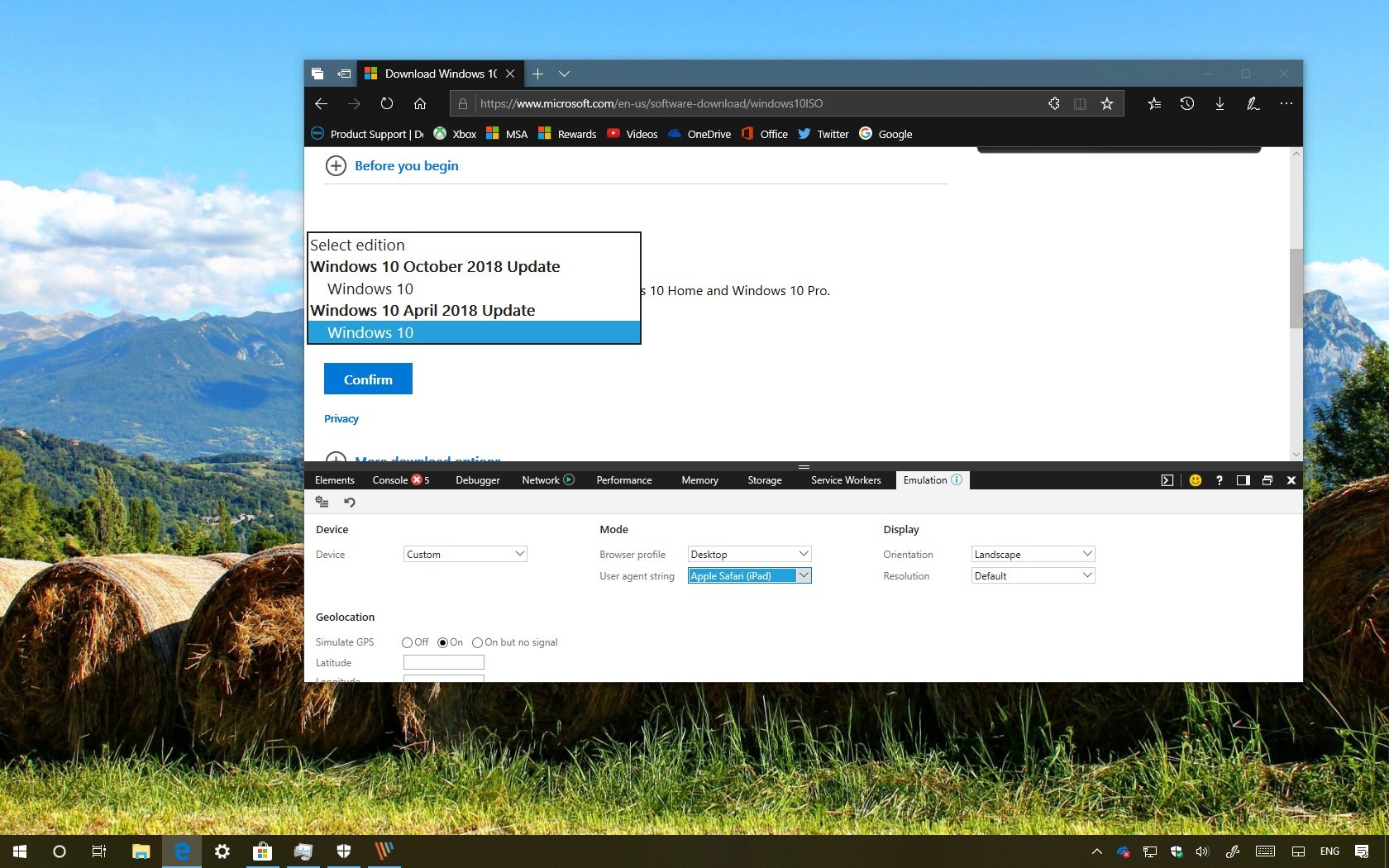Switch to the Storage tab
The image size is (1389, 868).
coord(765,480)
